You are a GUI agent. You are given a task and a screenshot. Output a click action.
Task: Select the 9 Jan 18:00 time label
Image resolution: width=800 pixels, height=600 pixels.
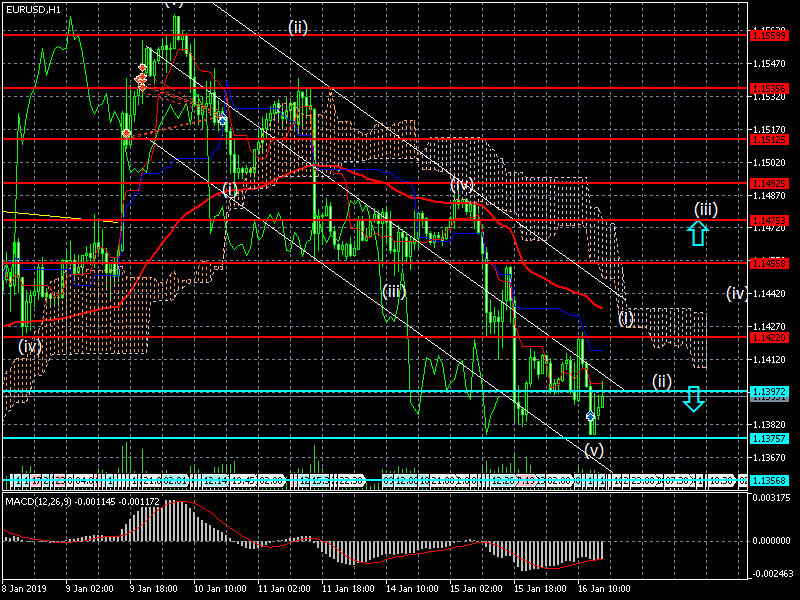(154, 588)
